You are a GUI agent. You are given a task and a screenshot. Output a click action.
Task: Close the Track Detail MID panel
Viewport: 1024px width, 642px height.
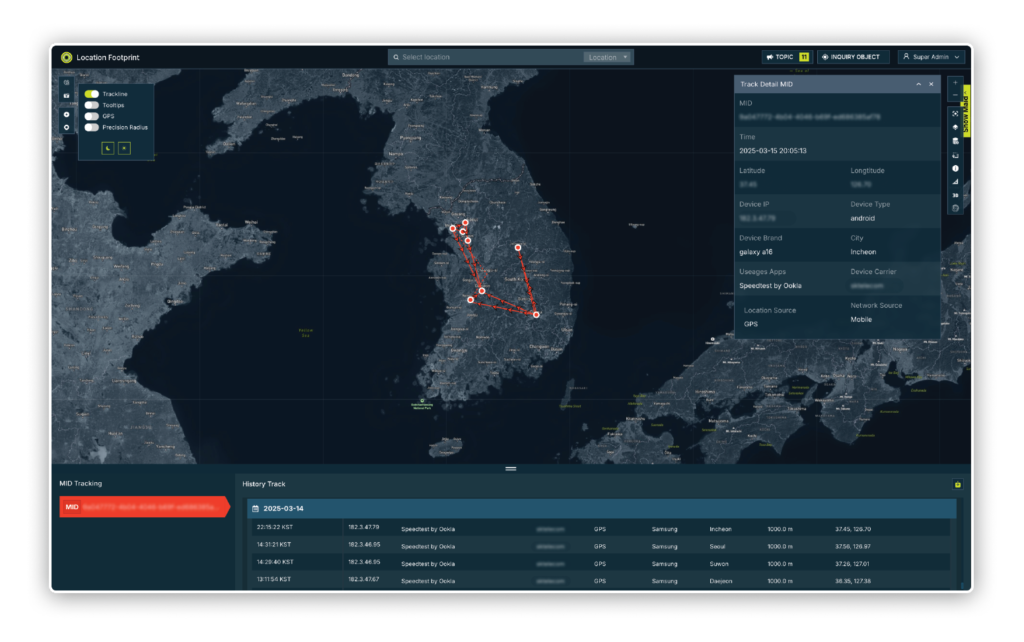931,85
